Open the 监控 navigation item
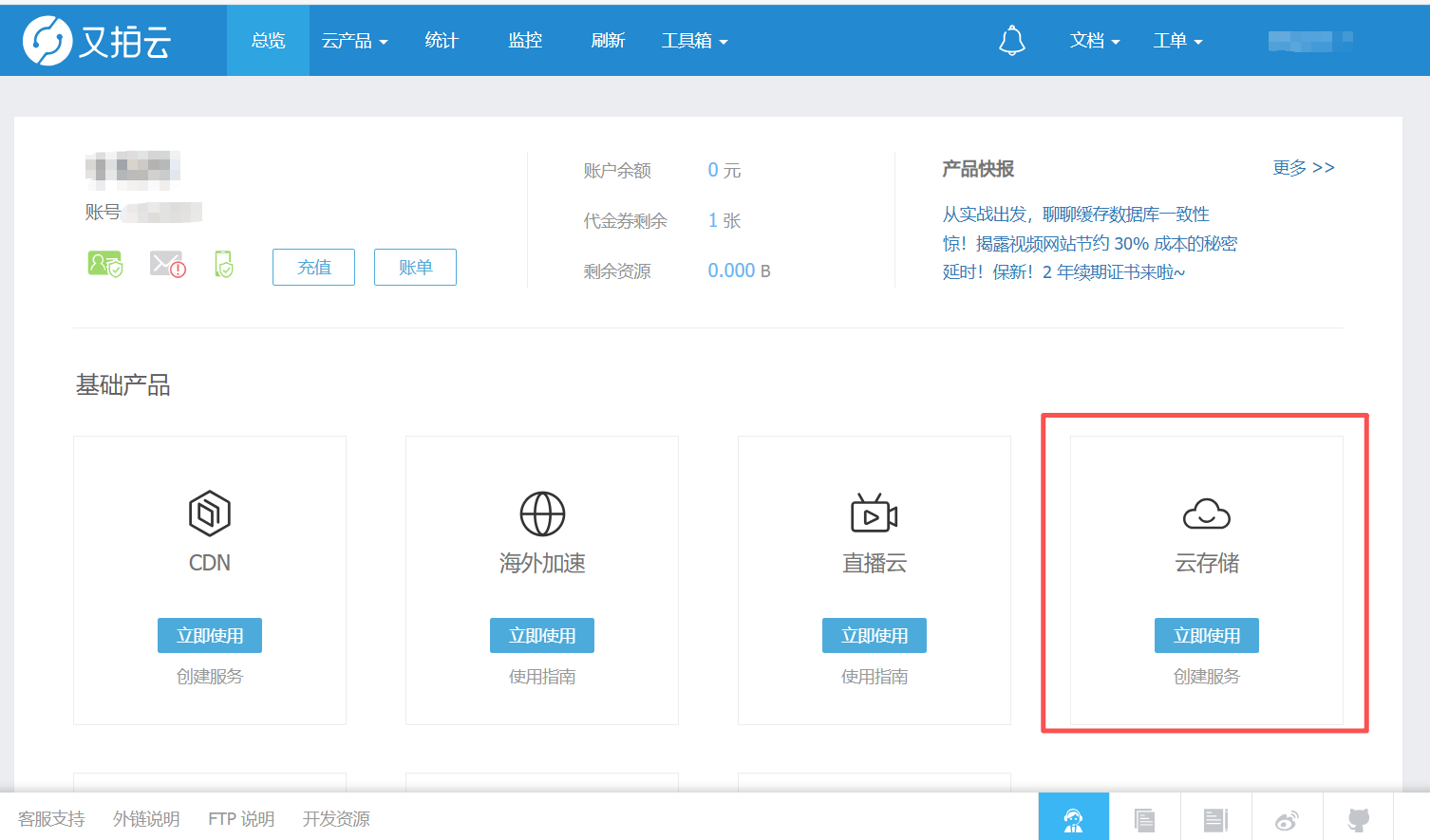1430x840 pixels. coord(525,41)
